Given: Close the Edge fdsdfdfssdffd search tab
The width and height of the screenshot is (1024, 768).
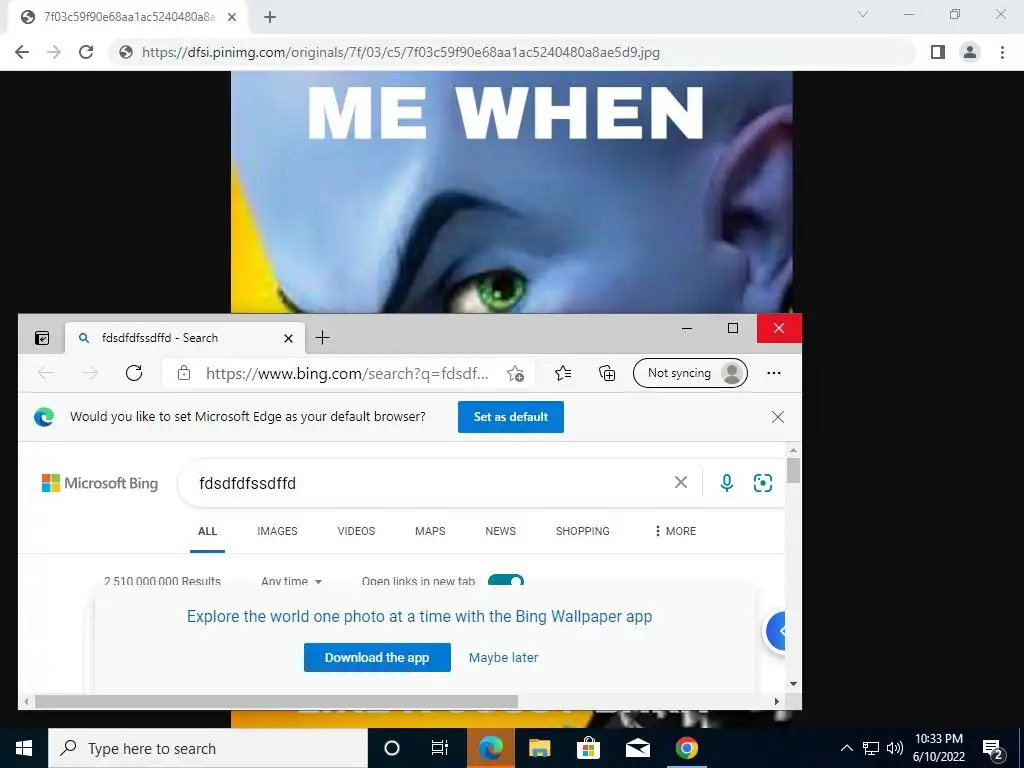Looking at the screenshot, I should (288, 338).
